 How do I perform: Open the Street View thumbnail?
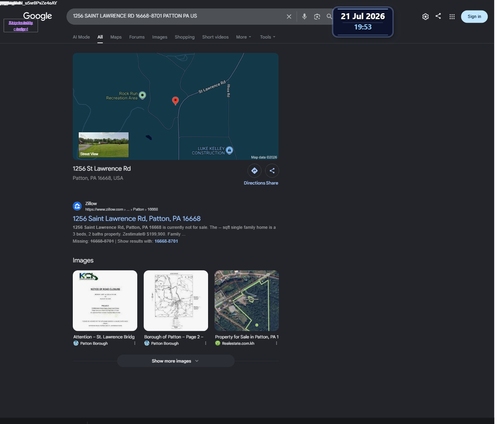pos(104,144)
